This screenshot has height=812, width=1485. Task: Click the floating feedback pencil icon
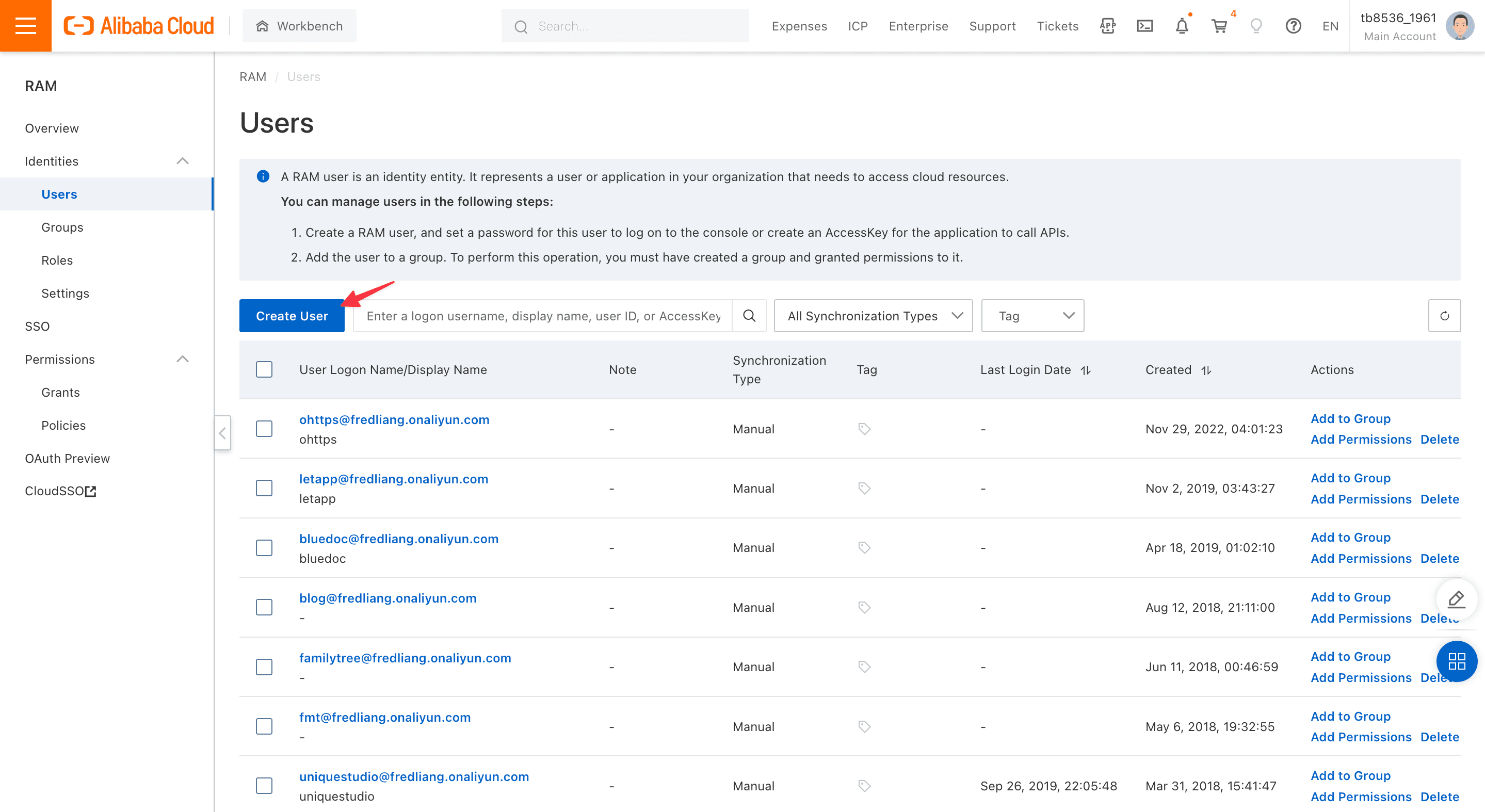1456,599
